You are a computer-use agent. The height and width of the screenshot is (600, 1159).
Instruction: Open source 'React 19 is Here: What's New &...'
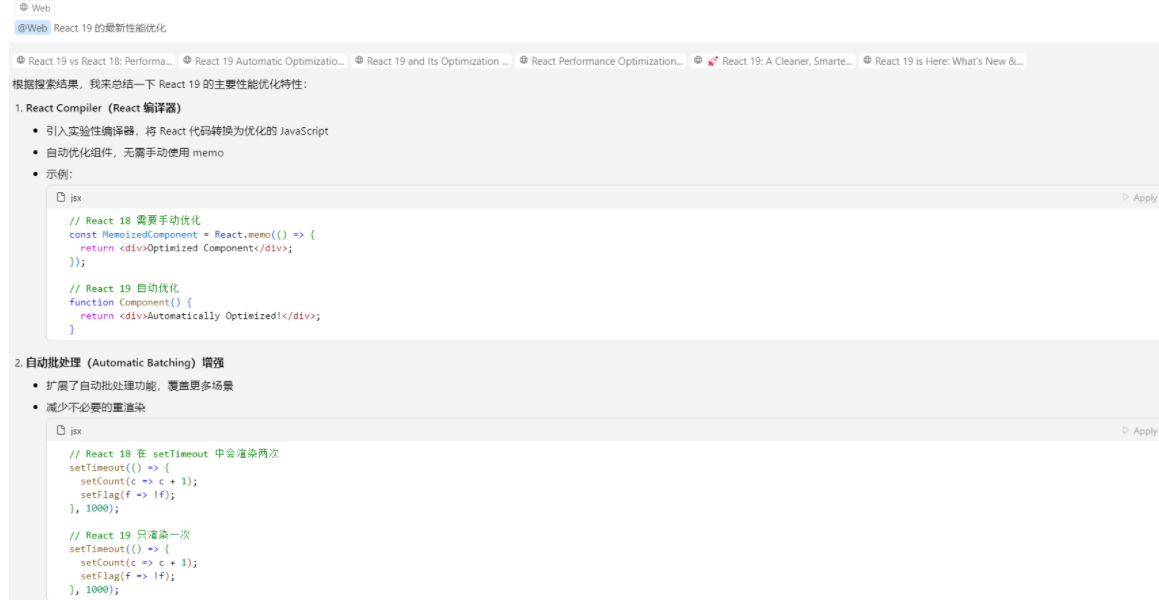[x=942, y=61]
